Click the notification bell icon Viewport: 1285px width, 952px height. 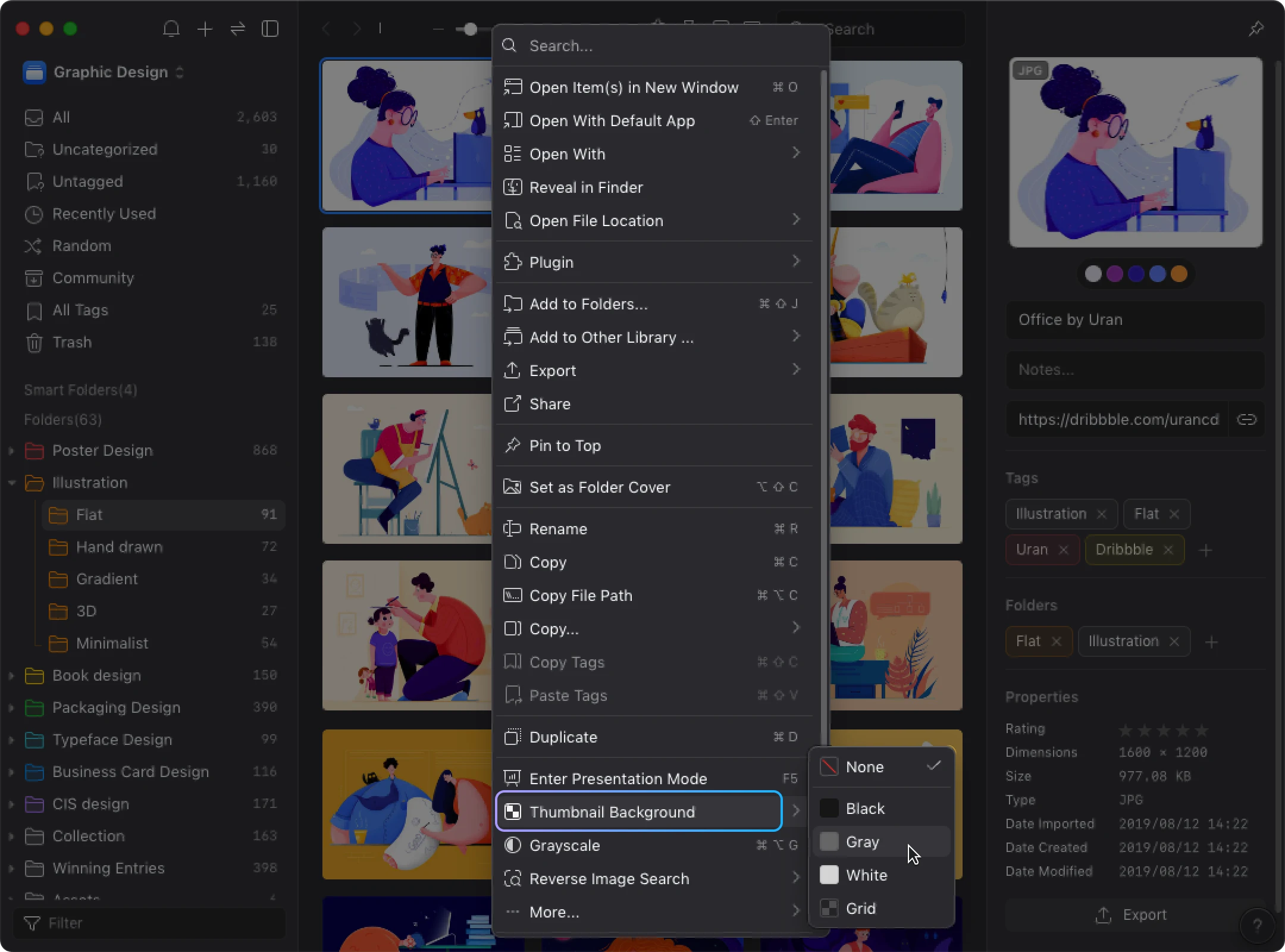pos(171,29)
